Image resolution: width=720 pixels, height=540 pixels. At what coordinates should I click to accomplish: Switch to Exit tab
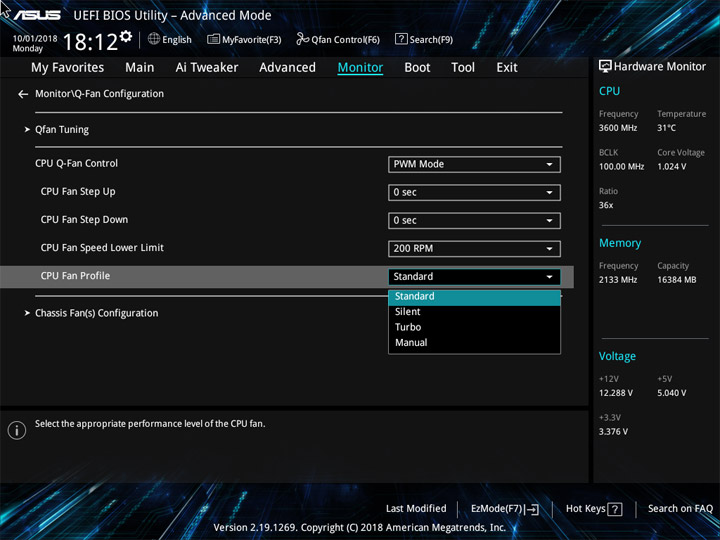point(507,68)
